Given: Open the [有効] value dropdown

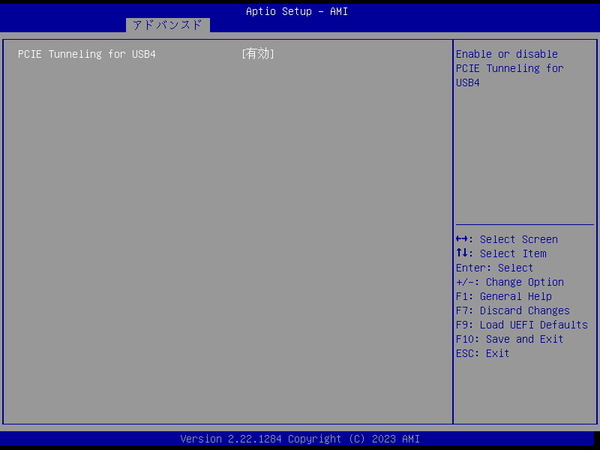Looking at the screenshot, I should pos(258,54).
